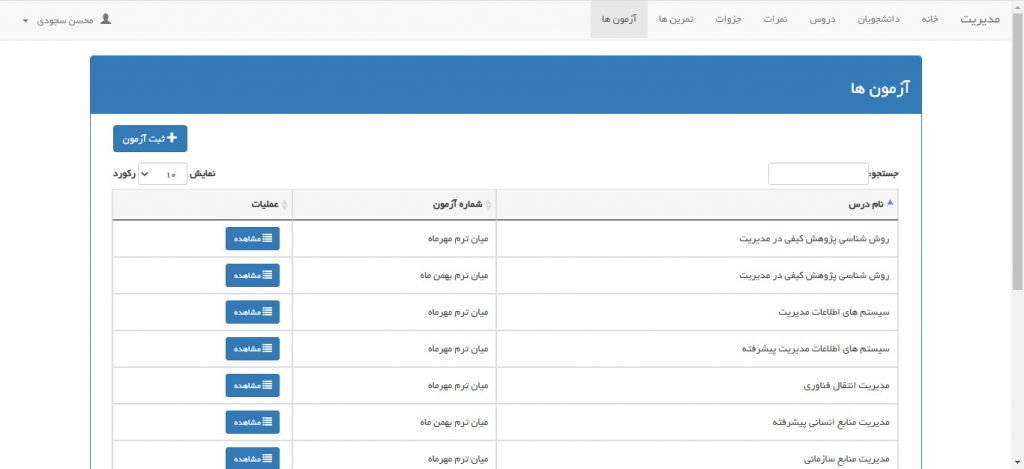Open the آزمون ها navigation tab
Image resolution: width=1024 pixels, height=469 pixels.
[x=619, y=19]
